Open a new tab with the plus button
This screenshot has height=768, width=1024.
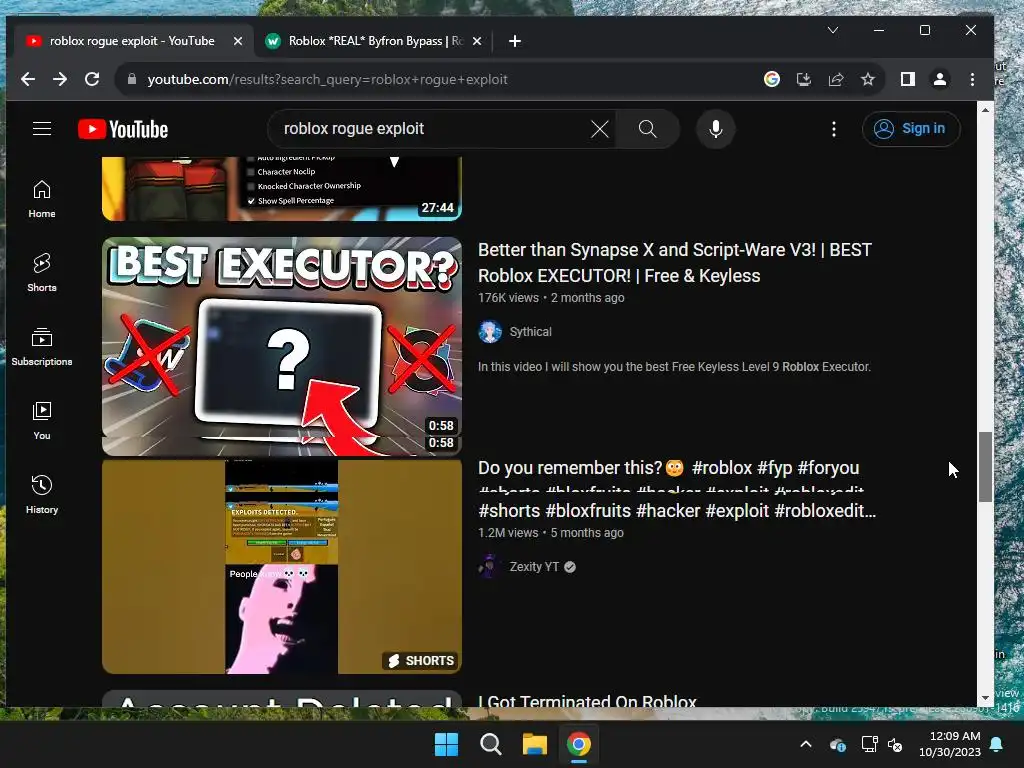515,41
